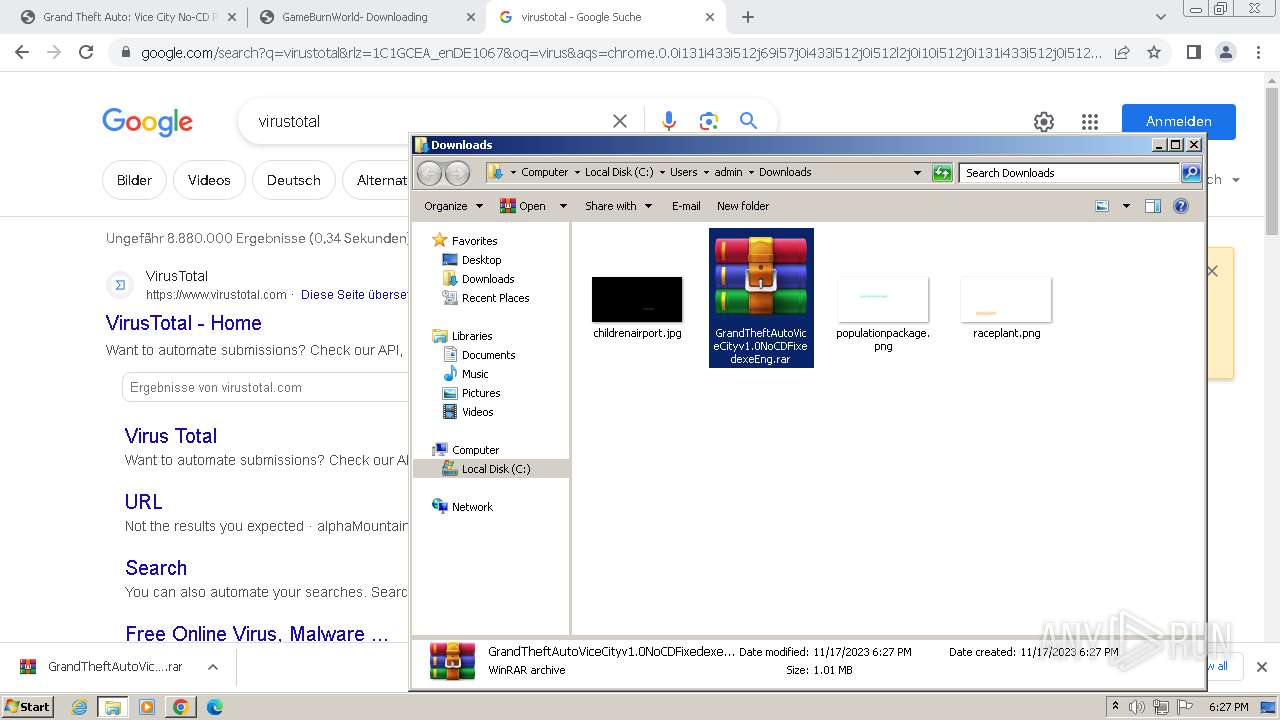Open Share with dropdown menu
This screenshot has width=1280, height=720.
[618, 206]
